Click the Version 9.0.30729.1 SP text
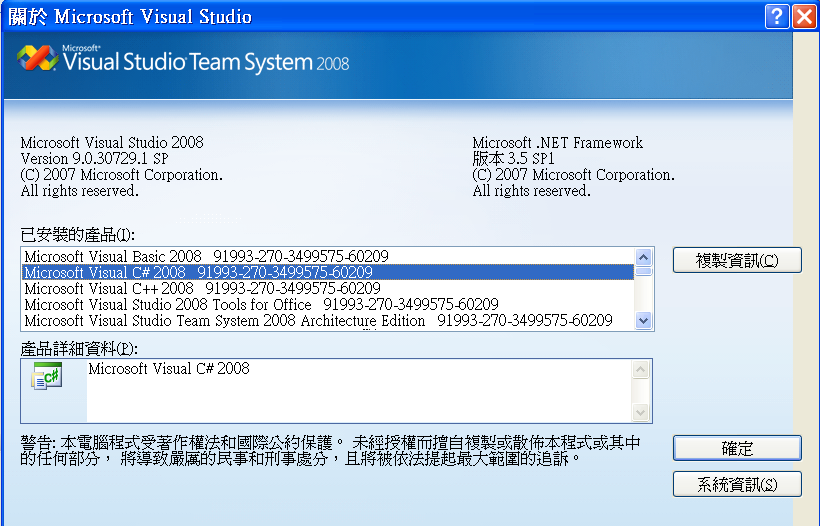 (94, 158)
